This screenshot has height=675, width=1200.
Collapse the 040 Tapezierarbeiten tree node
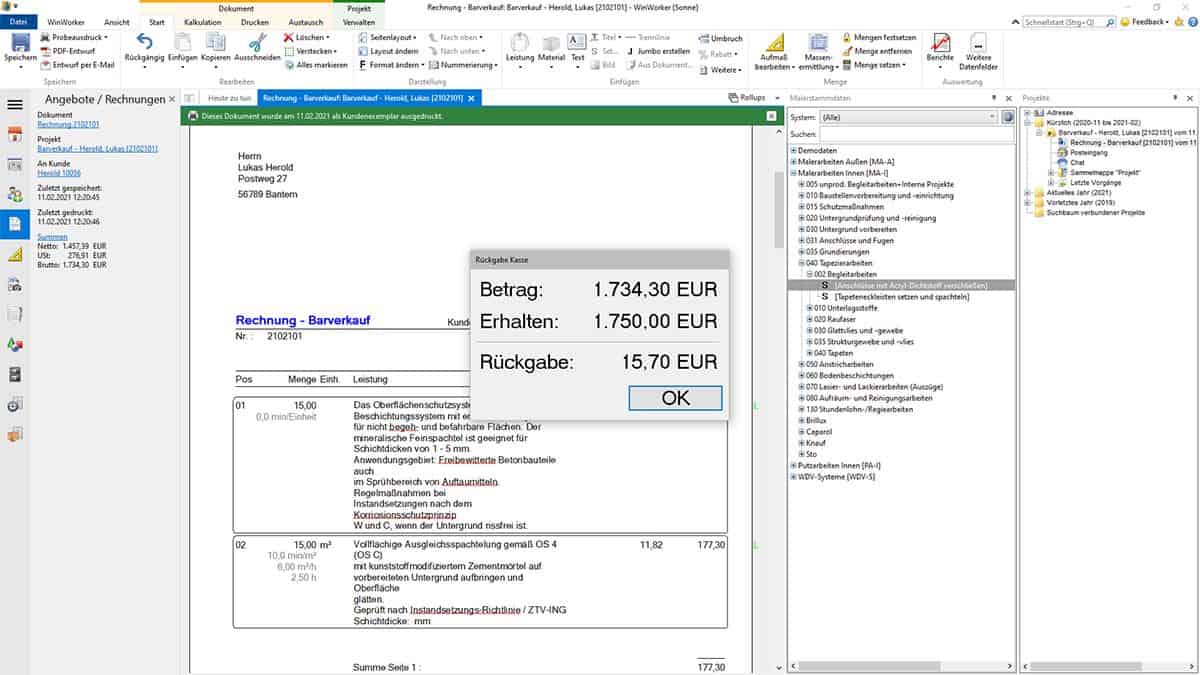coord(801,263)
